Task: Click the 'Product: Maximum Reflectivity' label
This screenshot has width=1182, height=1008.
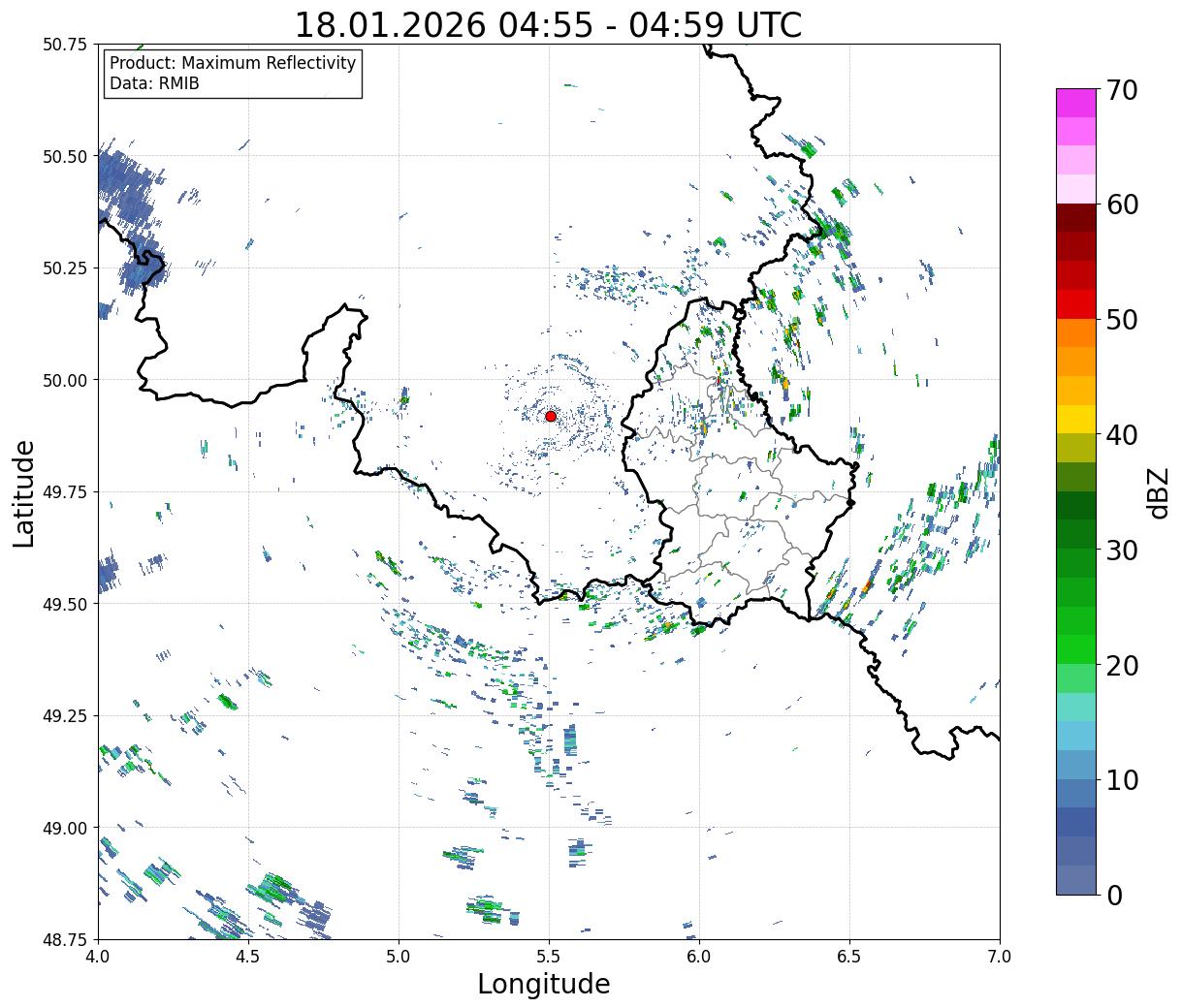Action: tap(233, 63)
